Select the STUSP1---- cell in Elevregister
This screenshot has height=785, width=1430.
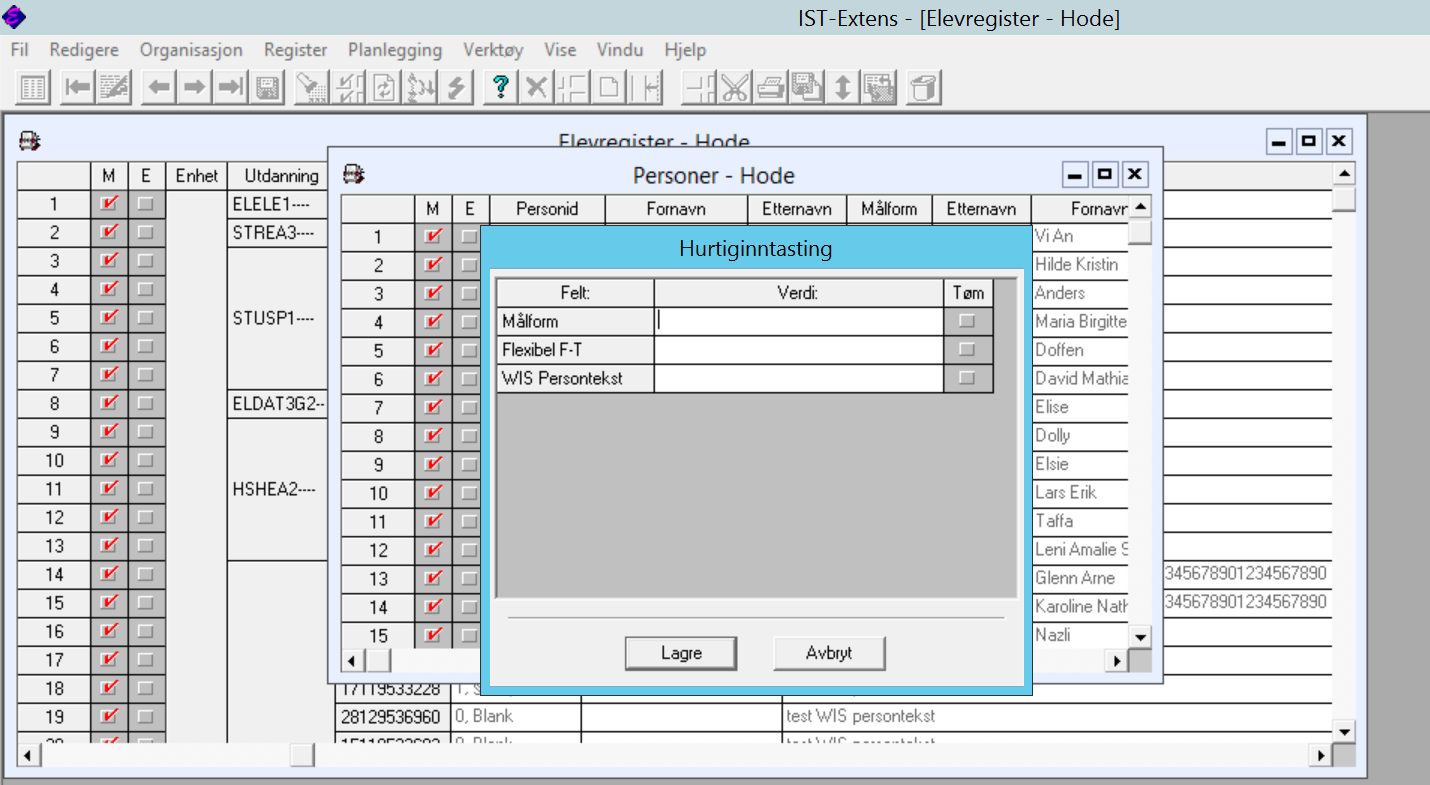pyautogui.click(x=278, y=318)
